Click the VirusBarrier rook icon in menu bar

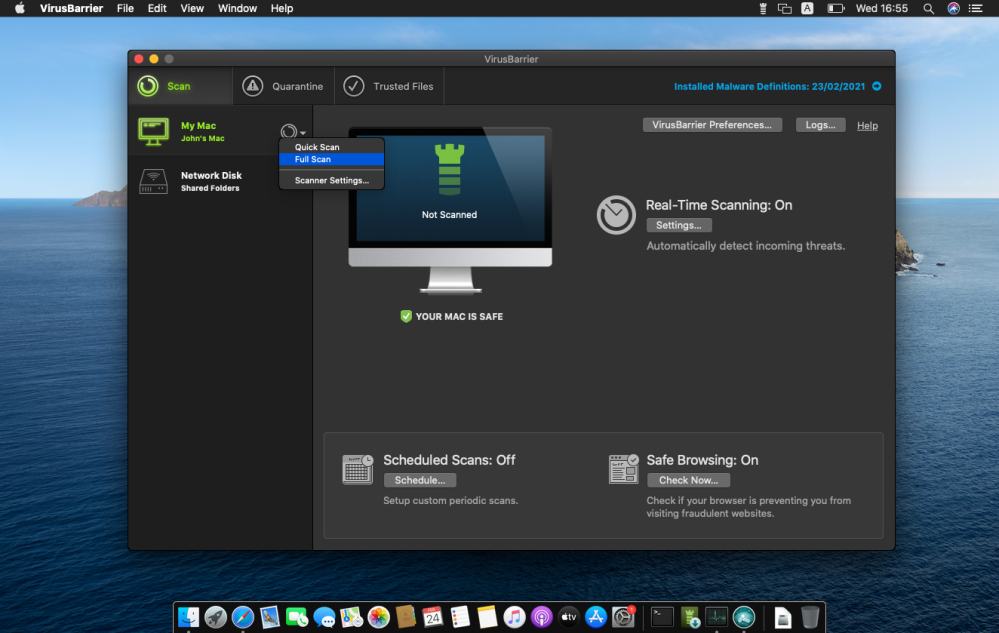click(761, 8)
